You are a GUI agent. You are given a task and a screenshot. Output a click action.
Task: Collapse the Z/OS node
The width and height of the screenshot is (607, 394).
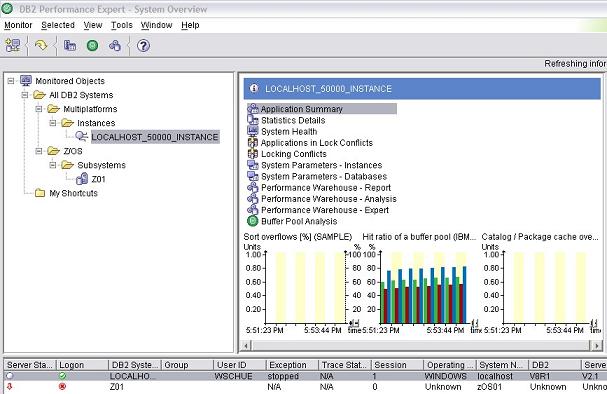[39, 151]
